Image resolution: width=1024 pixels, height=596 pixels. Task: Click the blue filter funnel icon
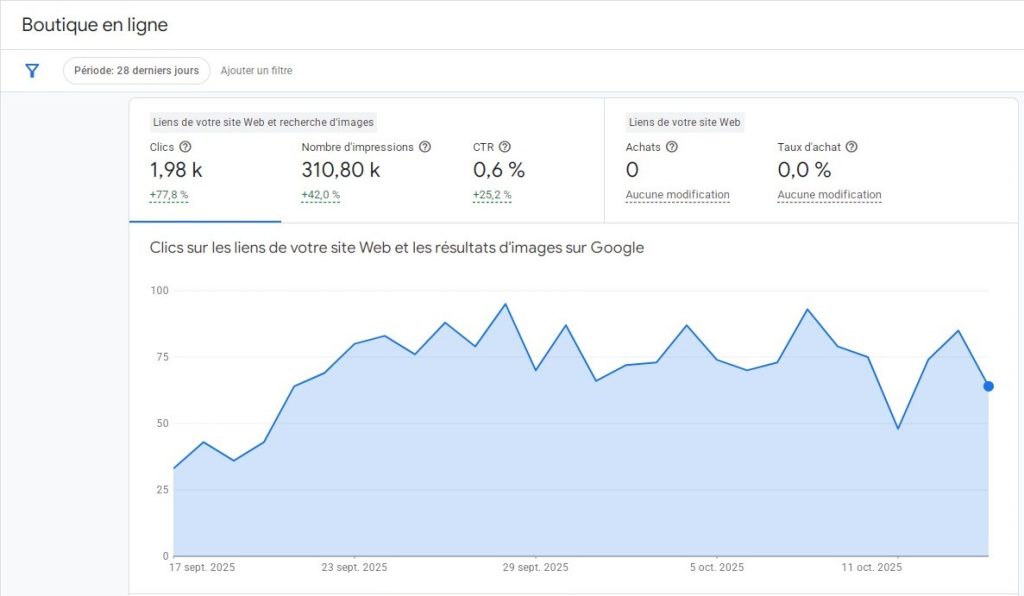pos(32,71)
